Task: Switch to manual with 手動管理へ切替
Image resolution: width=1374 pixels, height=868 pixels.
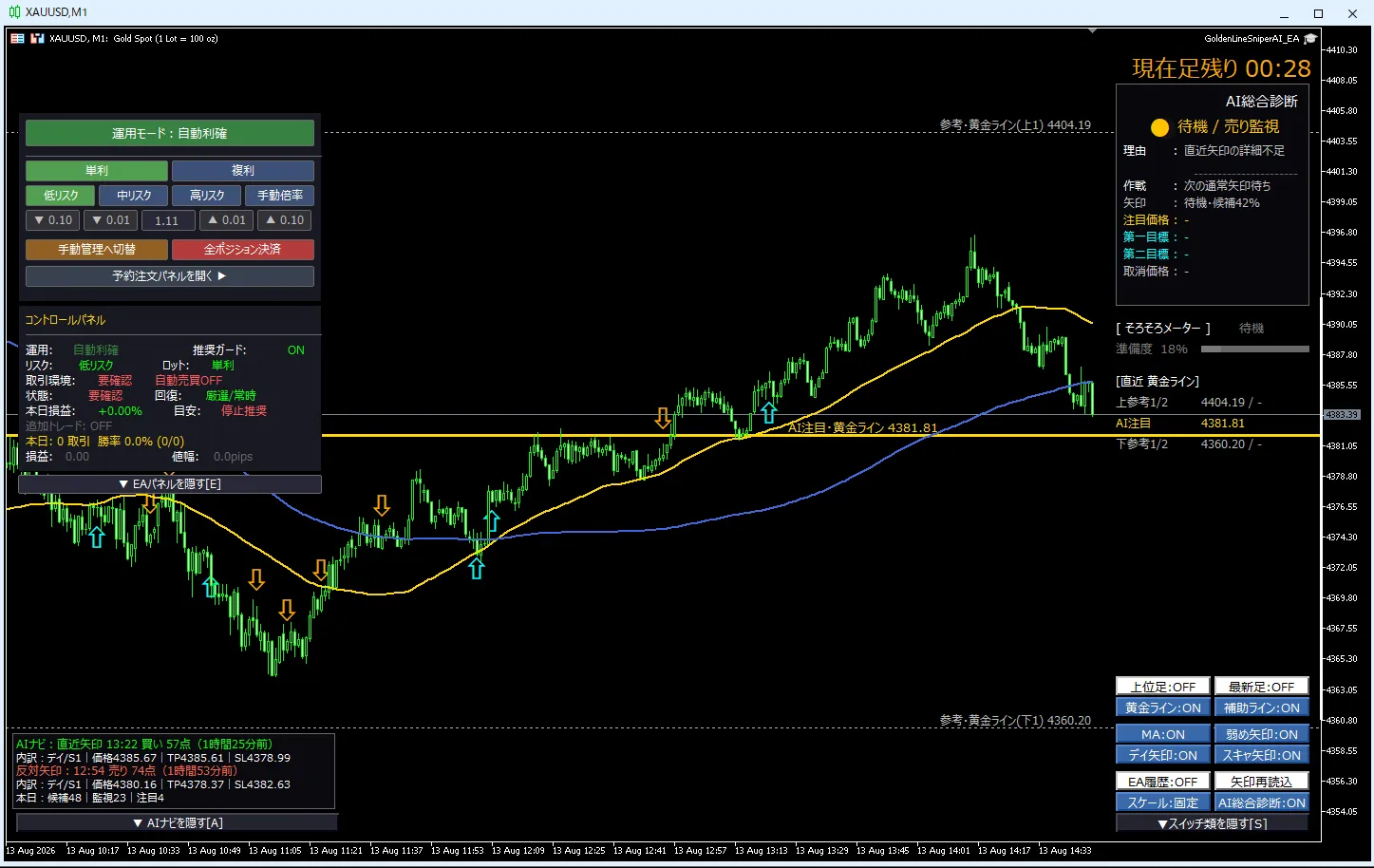Action: coord(97,250)
